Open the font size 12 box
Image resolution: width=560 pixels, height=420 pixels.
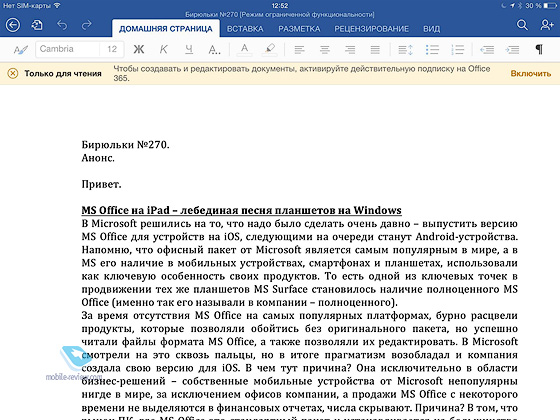coord(112,49)
